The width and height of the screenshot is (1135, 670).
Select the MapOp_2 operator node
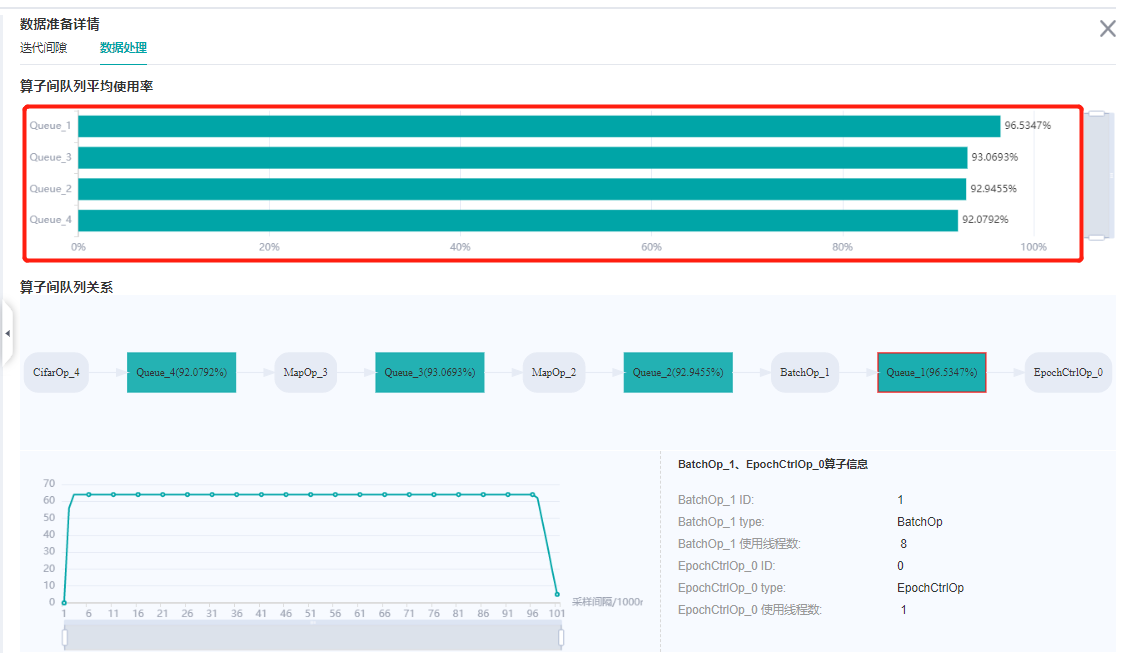pos(553,372)
